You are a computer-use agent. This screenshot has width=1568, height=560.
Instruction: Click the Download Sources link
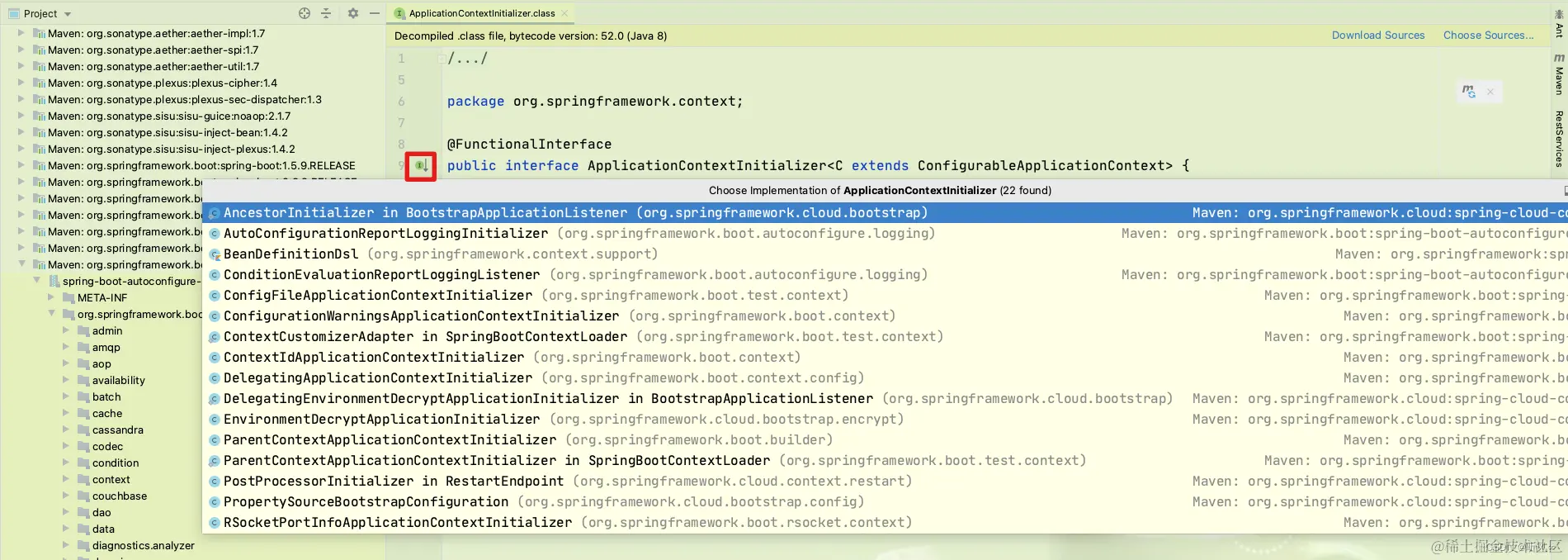(x=1378, y=36)
